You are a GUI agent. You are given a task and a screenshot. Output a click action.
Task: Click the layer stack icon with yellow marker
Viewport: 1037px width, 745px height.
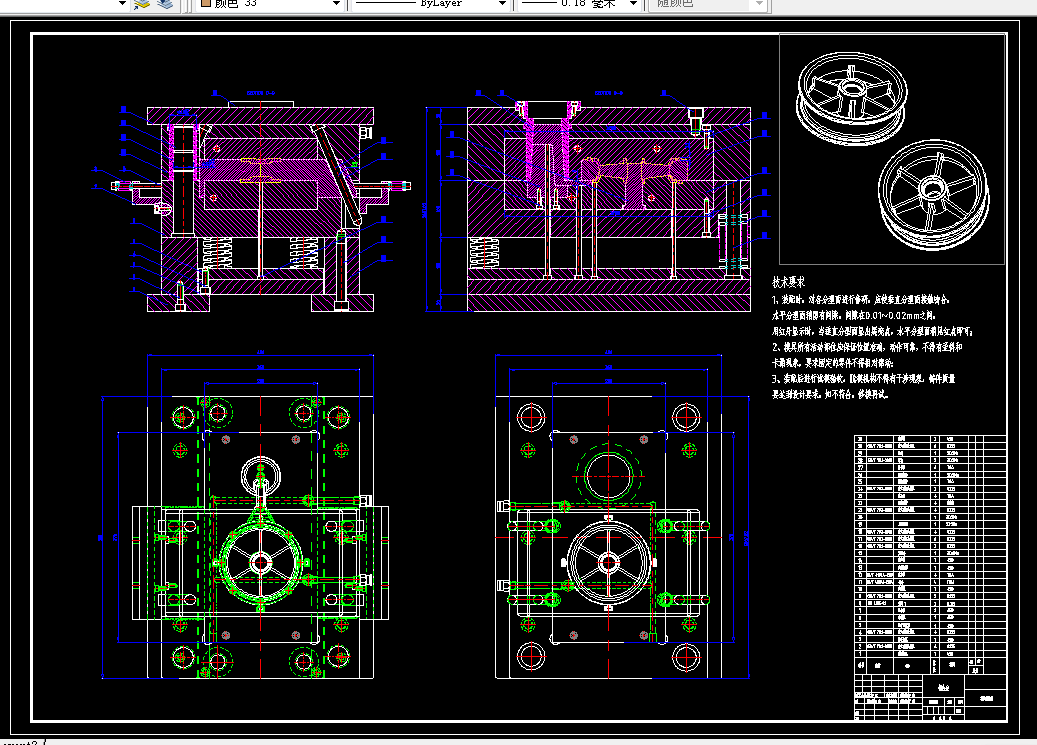tap(142, 4)
